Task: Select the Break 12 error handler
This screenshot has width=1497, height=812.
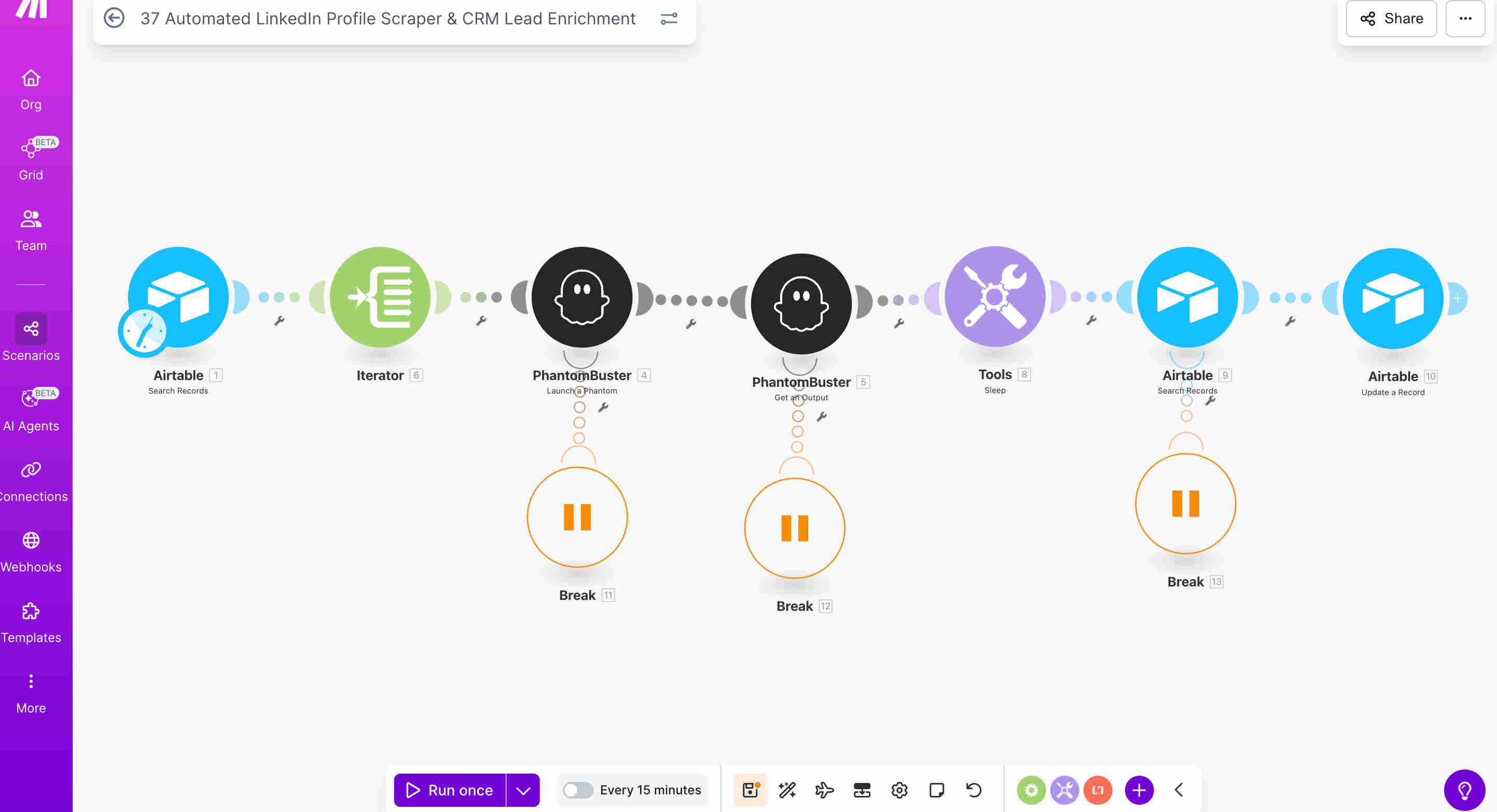Action: click(795, 528)
